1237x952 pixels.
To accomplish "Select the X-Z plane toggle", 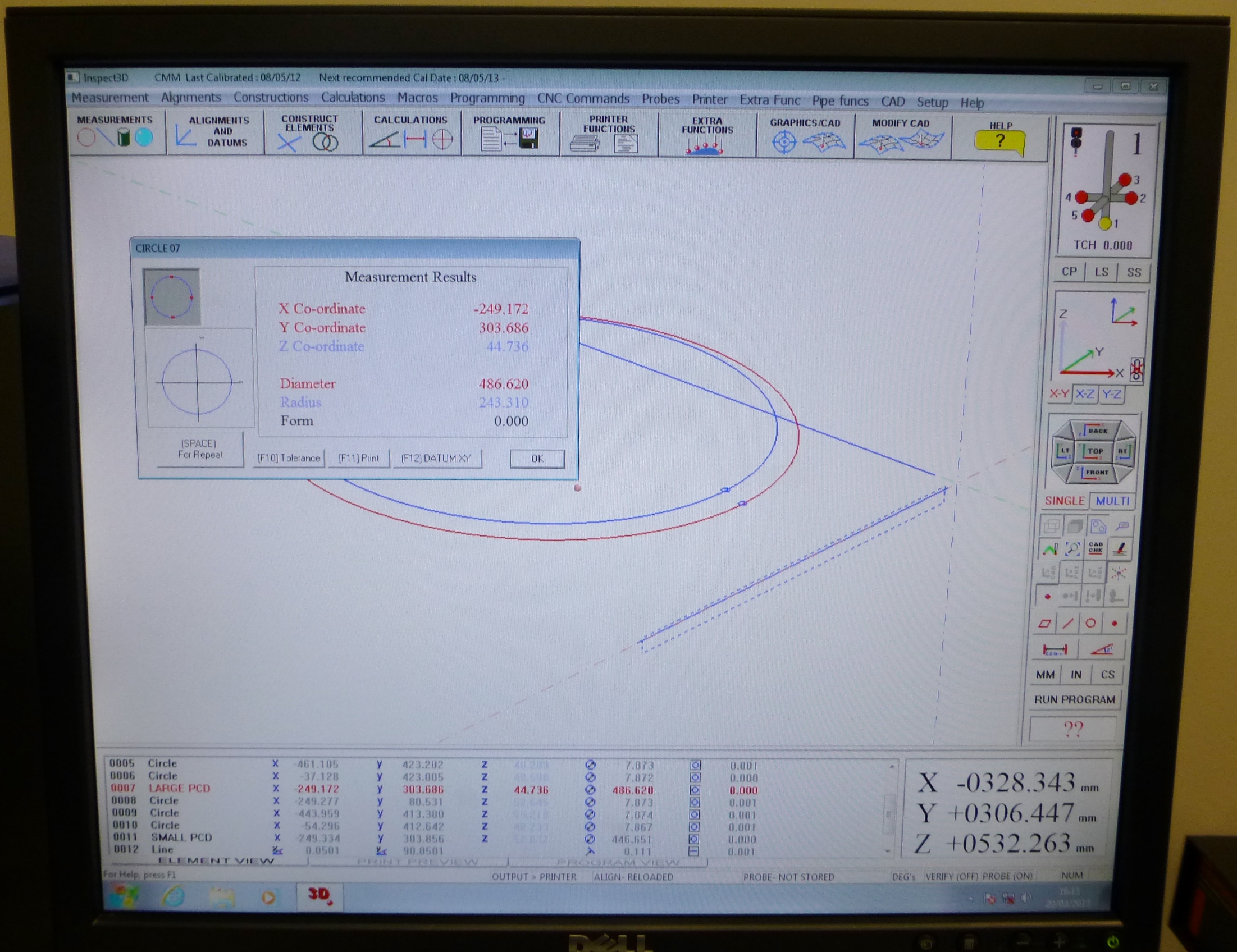I will point(1085,394).
